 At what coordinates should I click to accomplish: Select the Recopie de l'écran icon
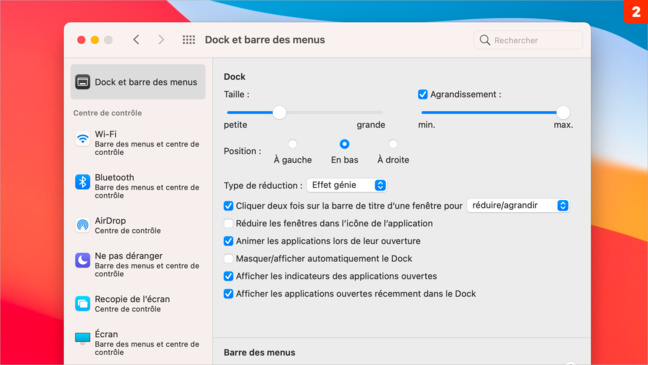(x=83, y=303)
